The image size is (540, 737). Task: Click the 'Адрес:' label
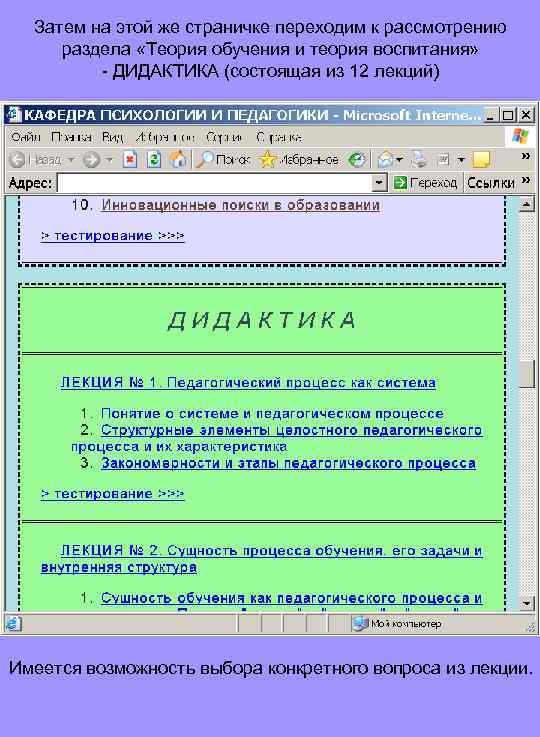point(30,183)
